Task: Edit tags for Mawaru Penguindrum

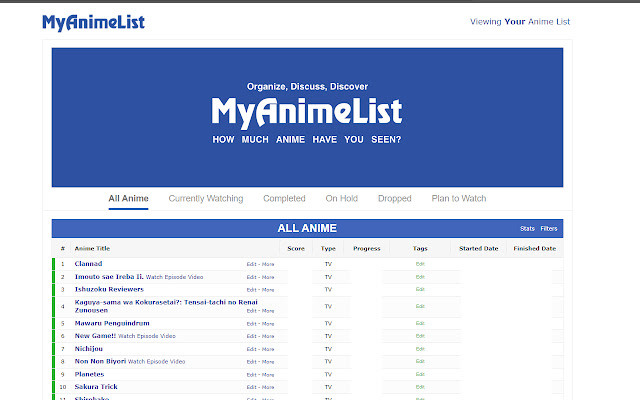Action: point(420,323)
